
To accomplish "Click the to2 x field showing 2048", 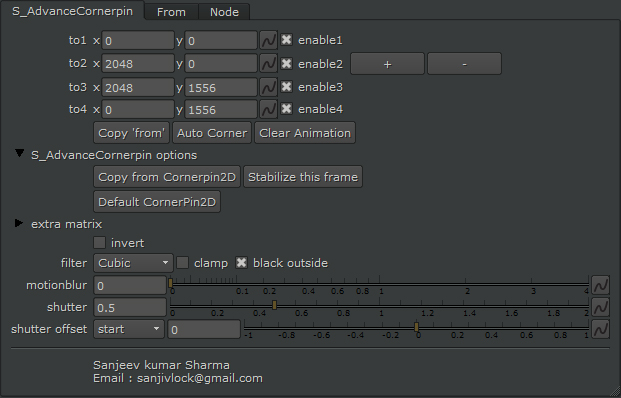I will [x=138, y=63].
